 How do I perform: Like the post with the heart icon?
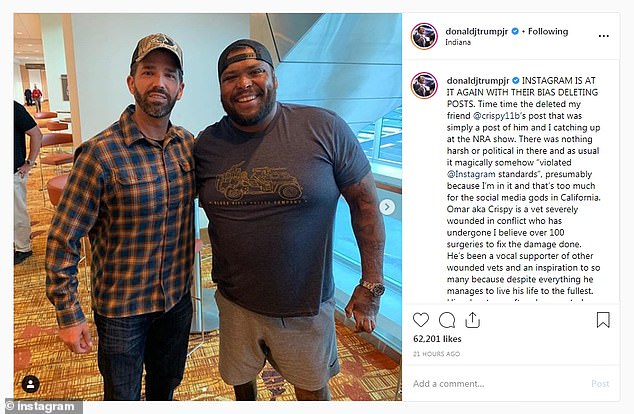421,320
